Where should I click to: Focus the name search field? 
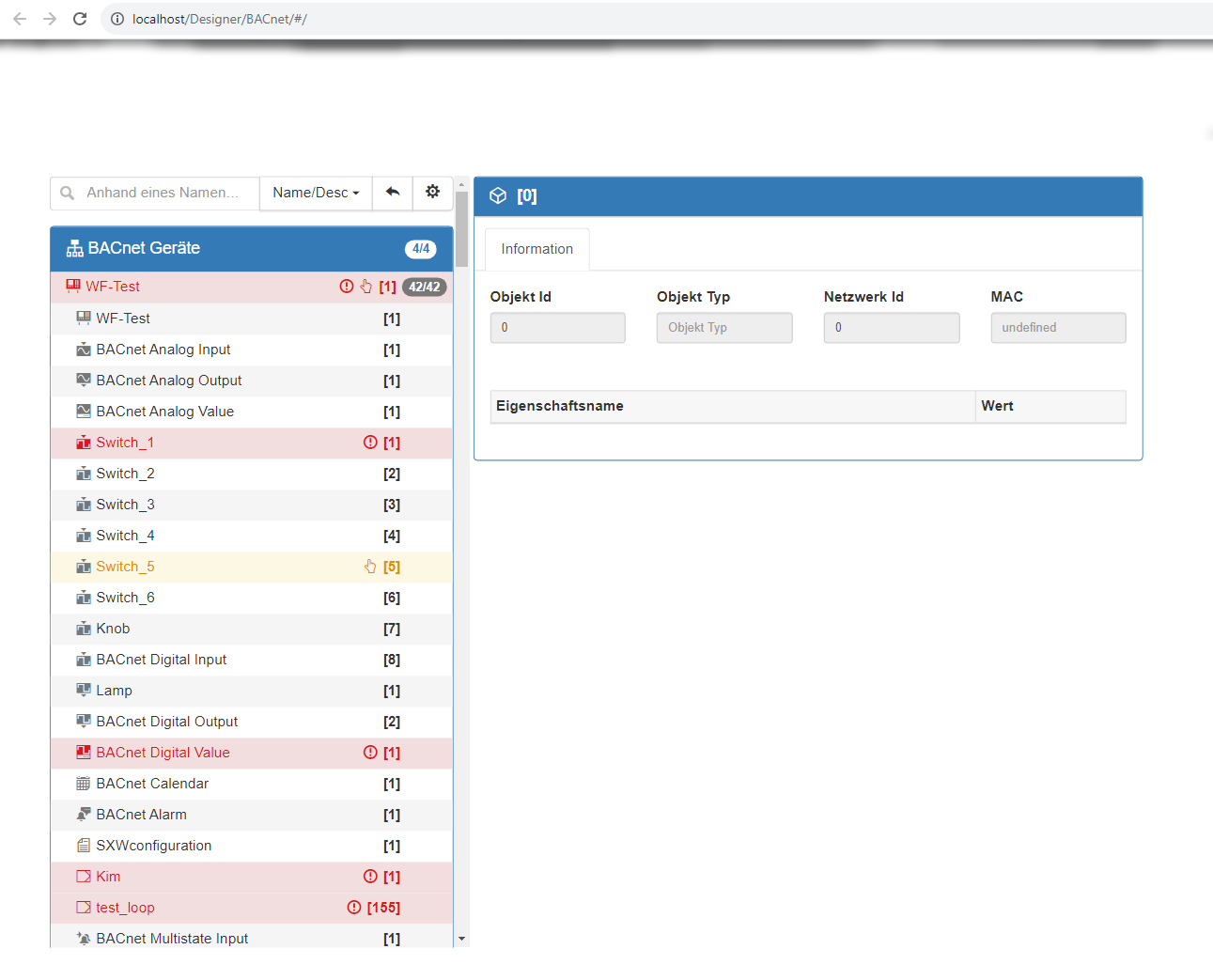(x=155, y=193)
